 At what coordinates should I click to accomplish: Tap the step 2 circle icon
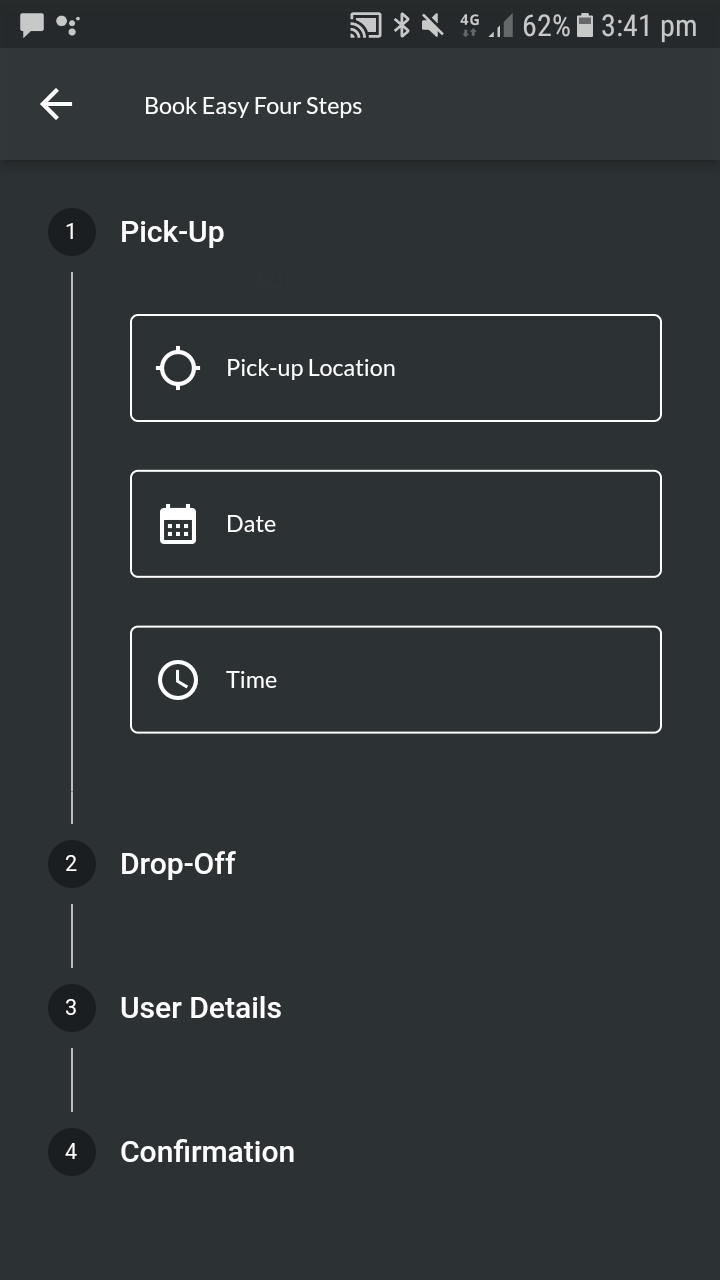point(71,864)
